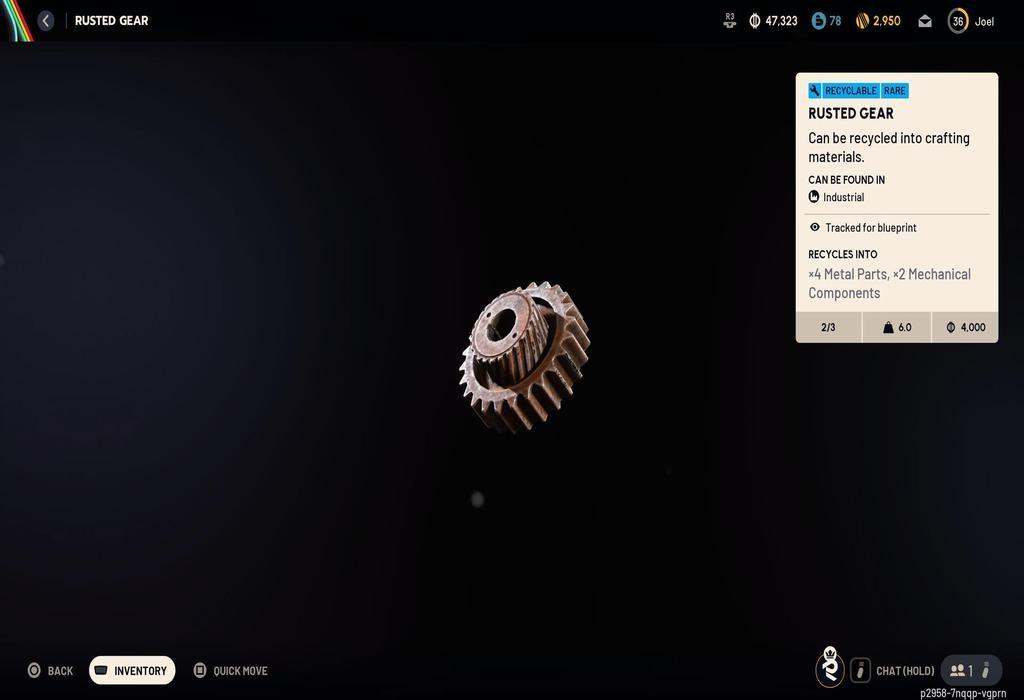
Task: Click the wrench Recyclable tag icon
Action: click(815, 91)
